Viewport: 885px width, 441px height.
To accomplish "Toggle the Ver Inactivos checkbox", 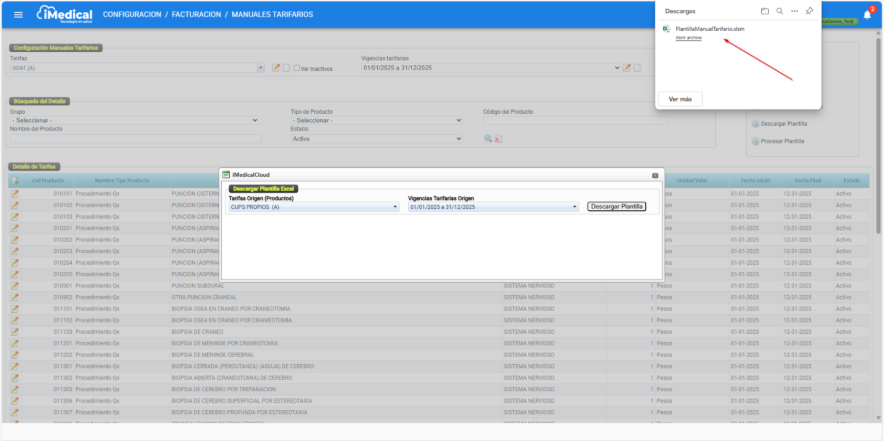I will pyautogui.click(x=297, y=69).
